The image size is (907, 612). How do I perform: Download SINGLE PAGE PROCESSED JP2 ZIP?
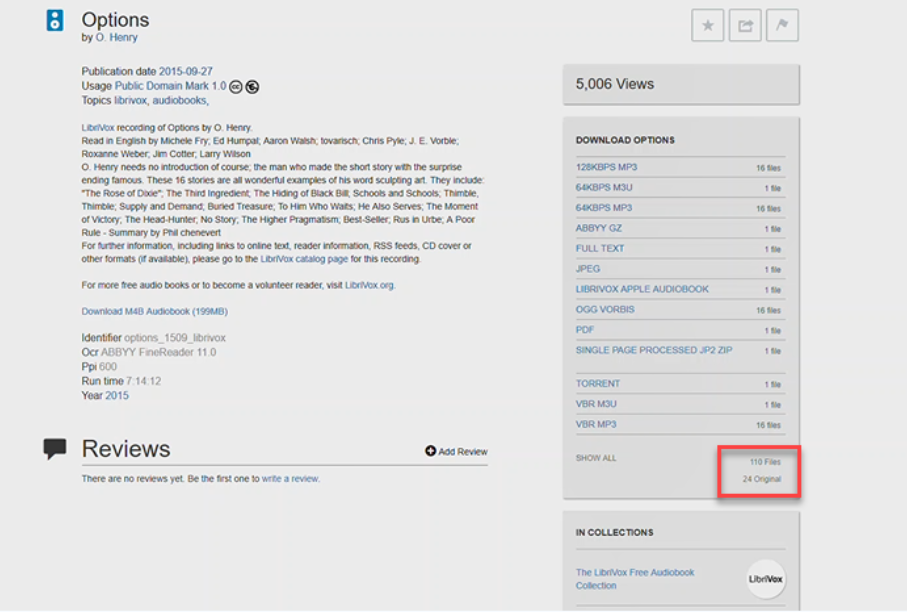click(654, 350)
